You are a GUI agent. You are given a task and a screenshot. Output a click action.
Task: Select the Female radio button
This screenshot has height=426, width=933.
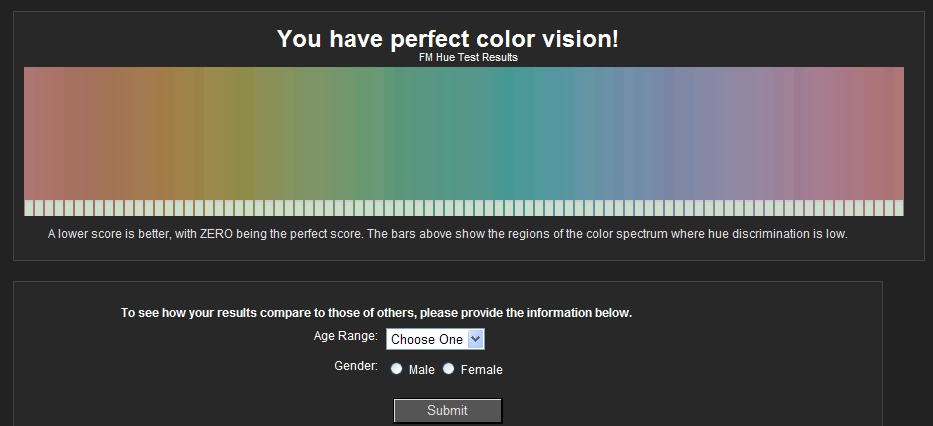pos(448,369)
